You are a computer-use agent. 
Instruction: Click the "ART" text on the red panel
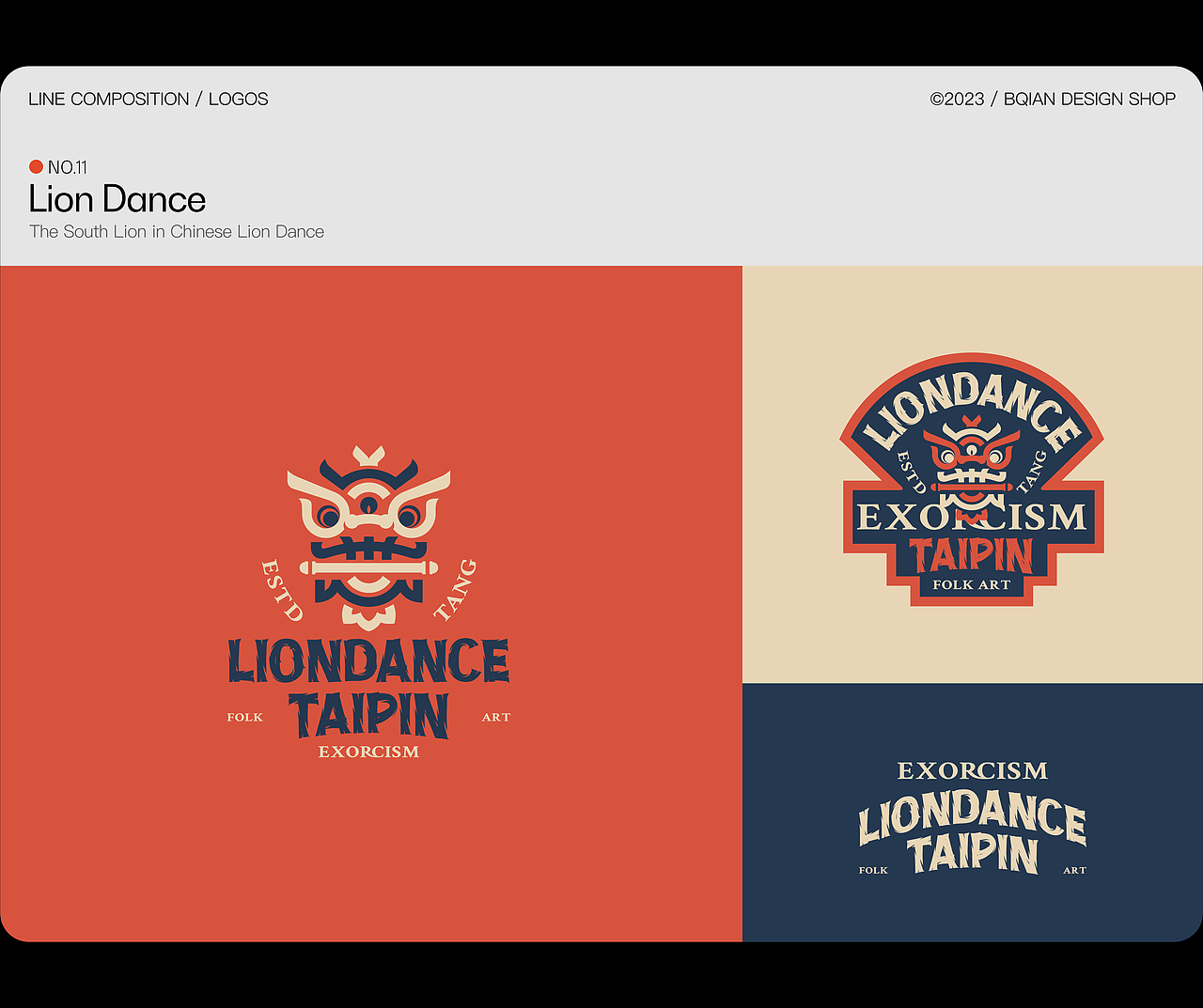(496, 717)
